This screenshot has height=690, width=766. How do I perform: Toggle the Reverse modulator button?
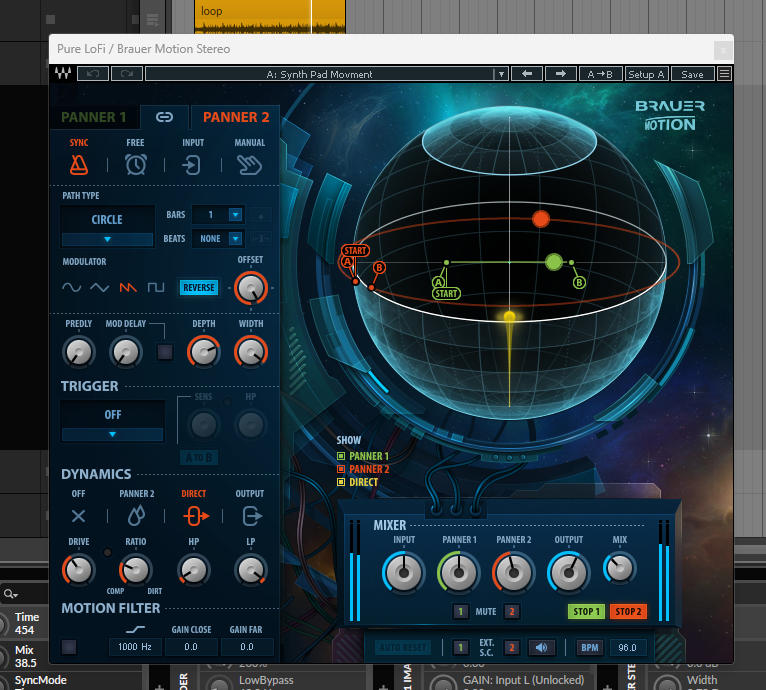[199, 287]
